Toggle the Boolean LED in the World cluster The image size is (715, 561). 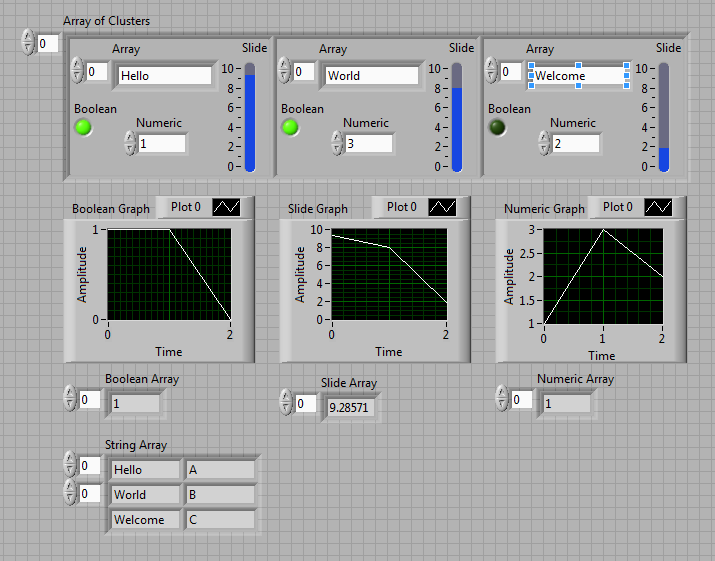tap(290, 127)
